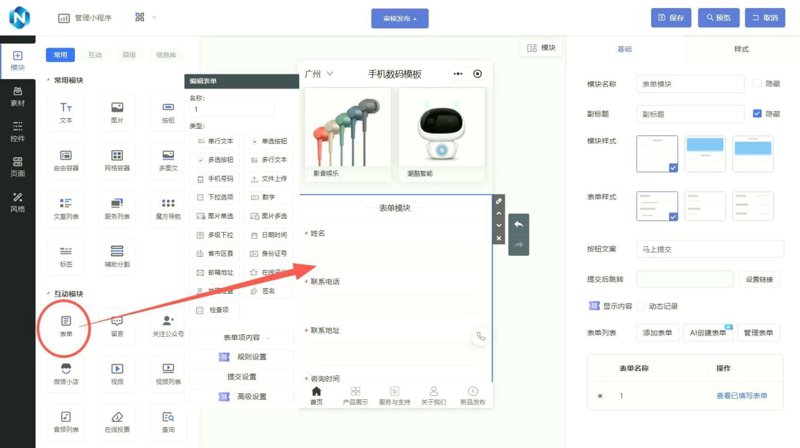Switch to the 基础 basic tab

tap(624, 49)
